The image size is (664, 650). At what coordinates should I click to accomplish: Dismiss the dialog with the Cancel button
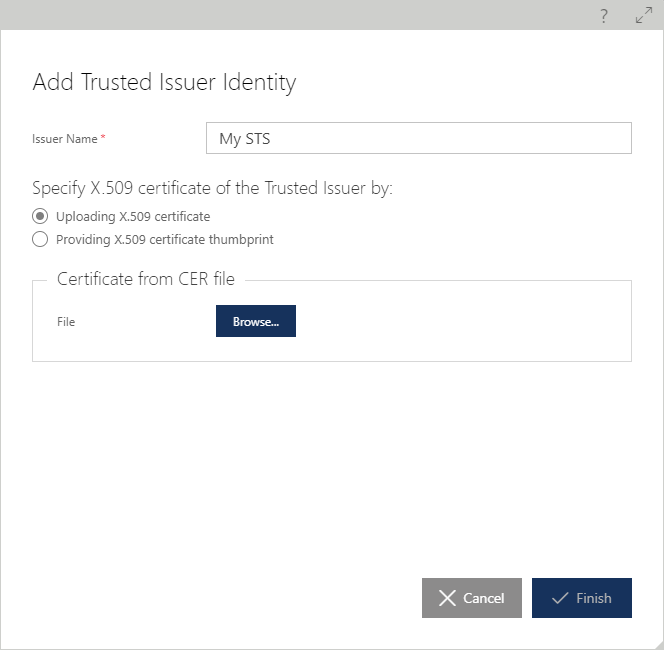click(472, 598)
